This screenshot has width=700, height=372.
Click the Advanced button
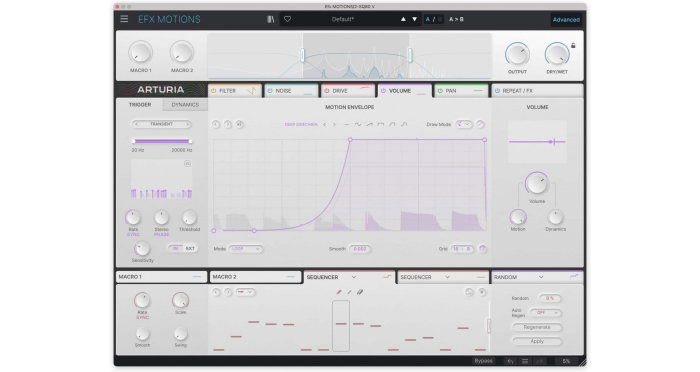pyautogui.click(x=566, y=20)
